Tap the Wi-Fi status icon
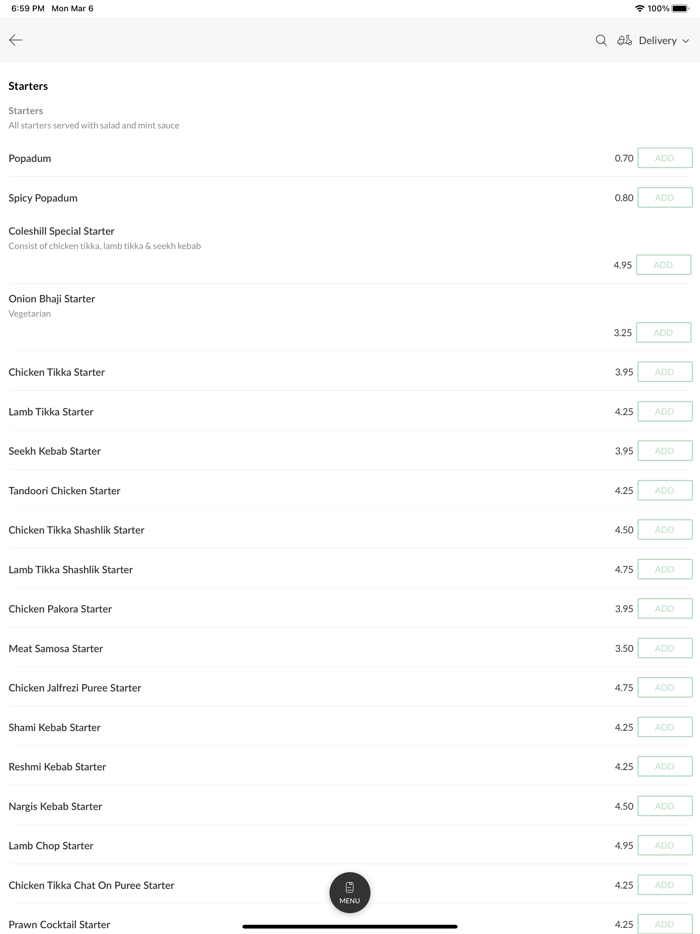The width and height of the screenshot is (700, 934). click(x=639, y=8)
